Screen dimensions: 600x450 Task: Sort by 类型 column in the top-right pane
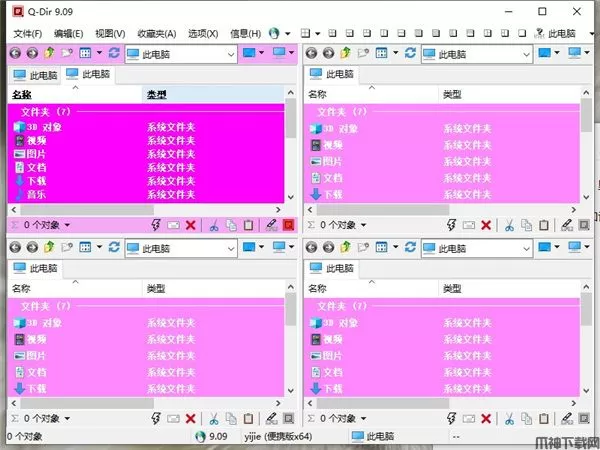tap(509, 95)
